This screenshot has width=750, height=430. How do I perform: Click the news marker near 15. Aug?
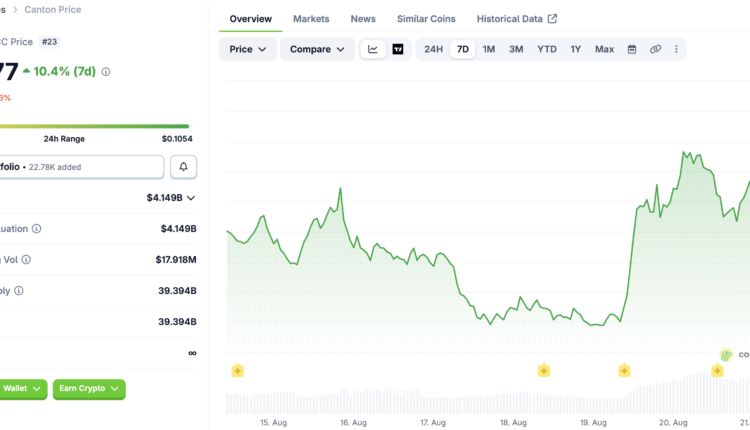[238, 371]
